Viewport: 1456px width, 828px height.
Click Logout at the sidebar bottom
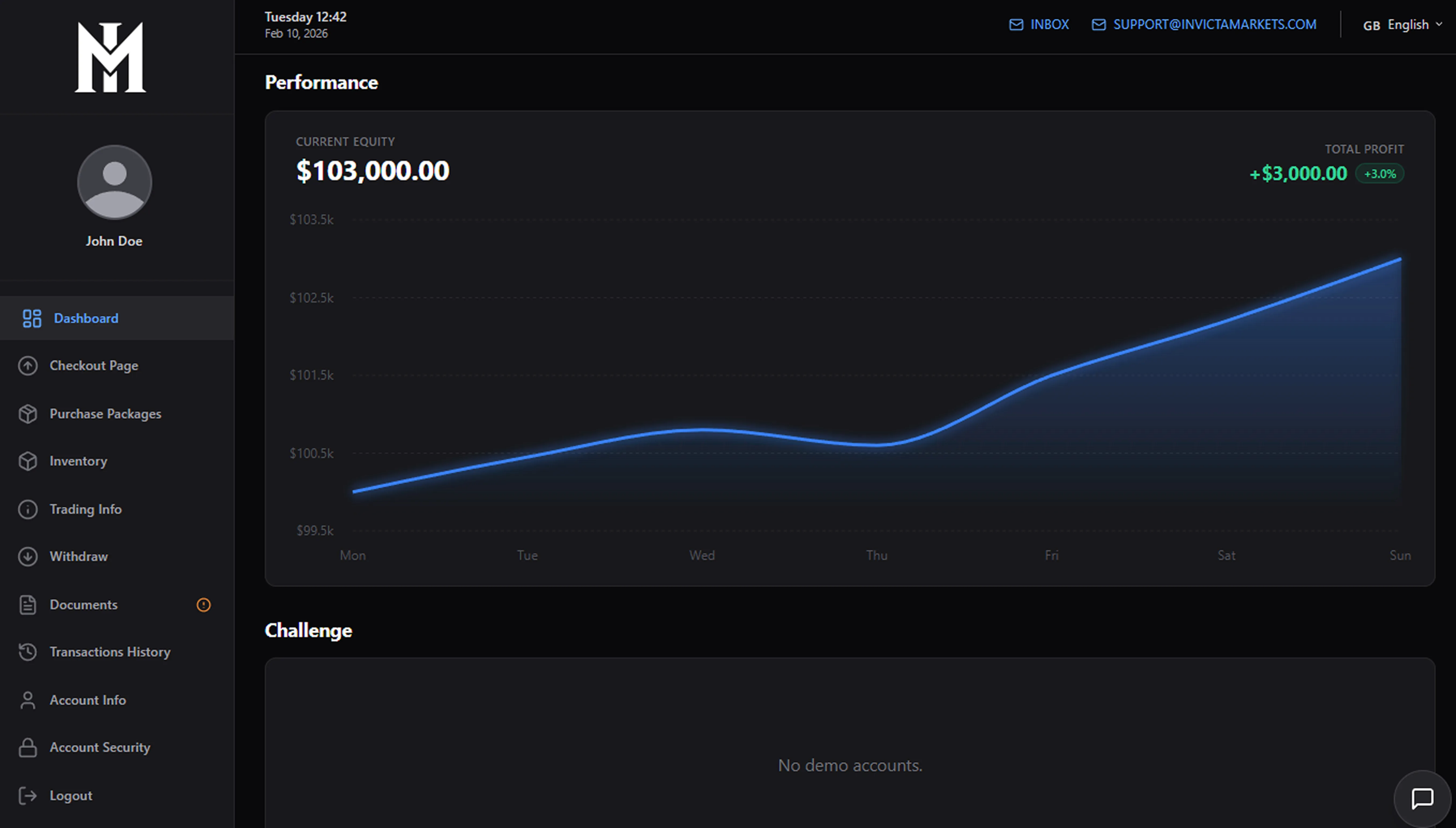pyautogui.click(x=70, y=795)
